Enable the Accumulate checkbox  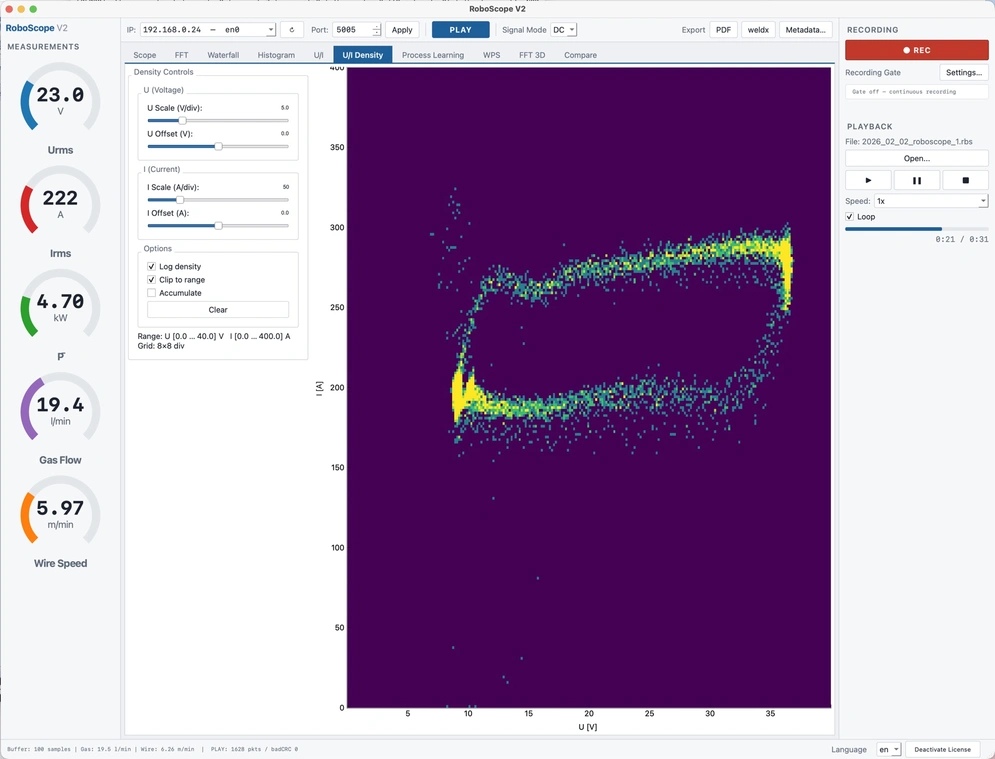tap(152, 293)
